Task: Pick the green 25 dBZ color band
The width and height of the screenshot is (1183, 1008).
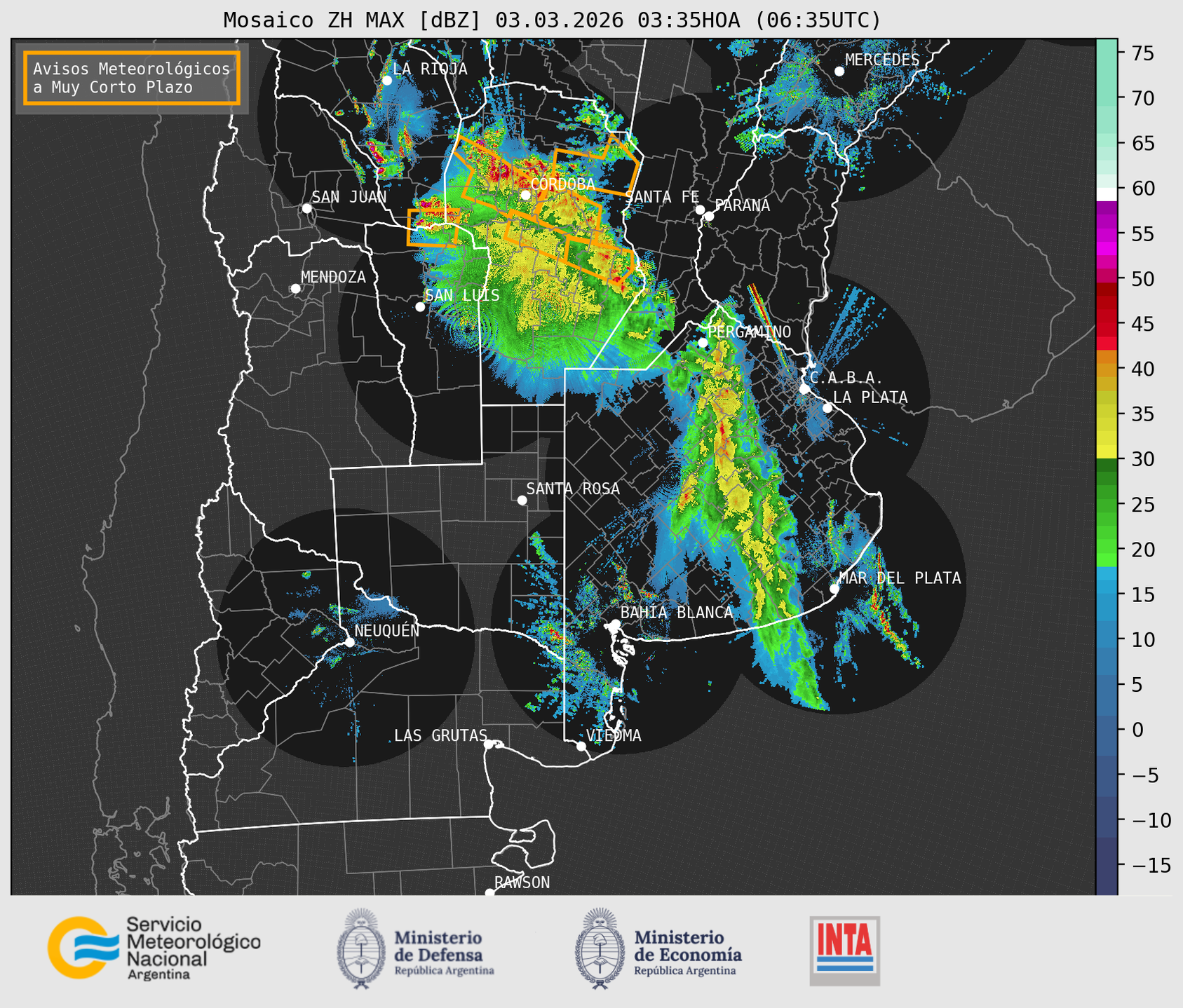Action: (x=1107, y=505)
